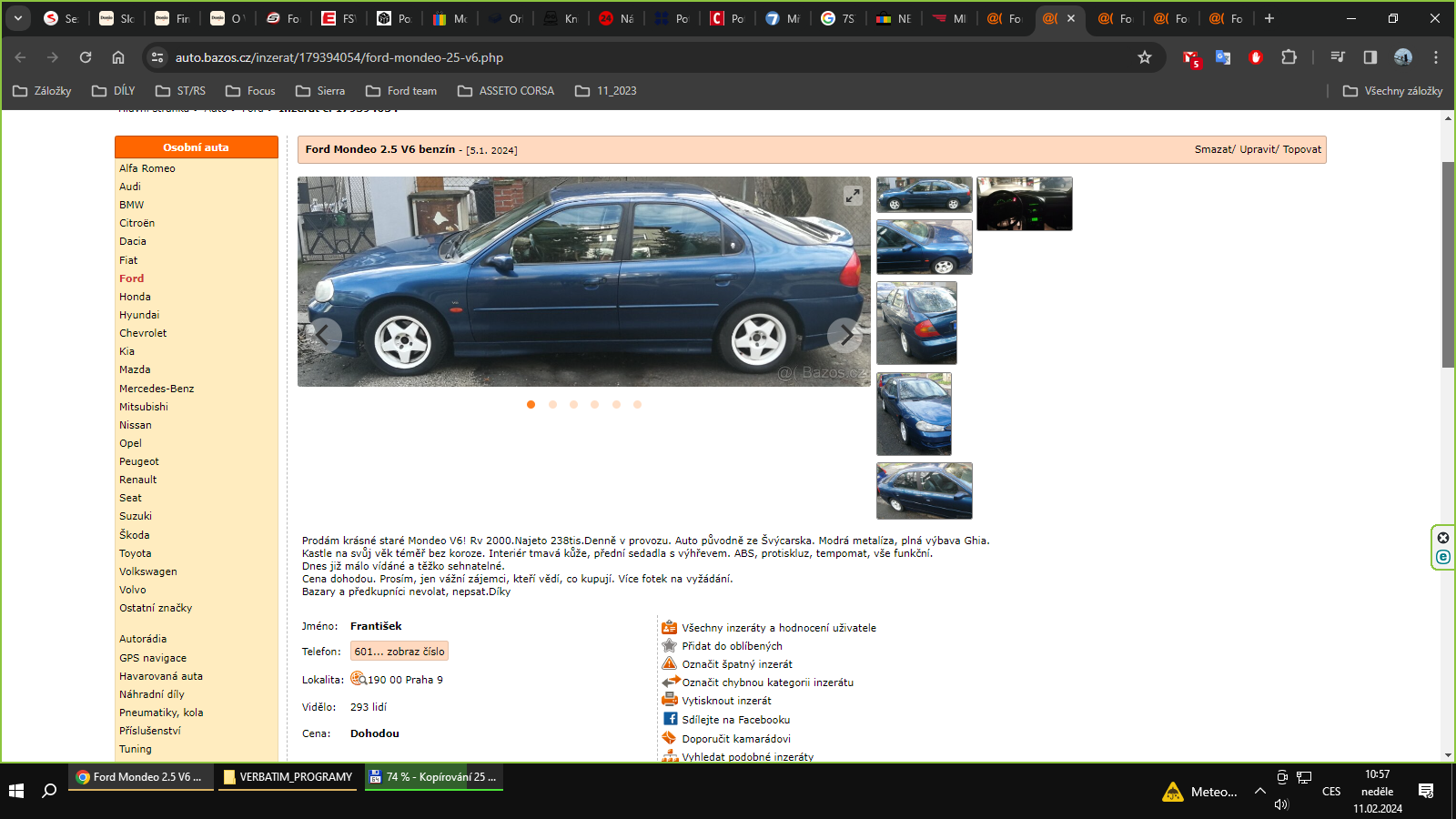This screenshot has width=1456, height=819.
Task: Click the Upravit link
Action: point(1258,149)
